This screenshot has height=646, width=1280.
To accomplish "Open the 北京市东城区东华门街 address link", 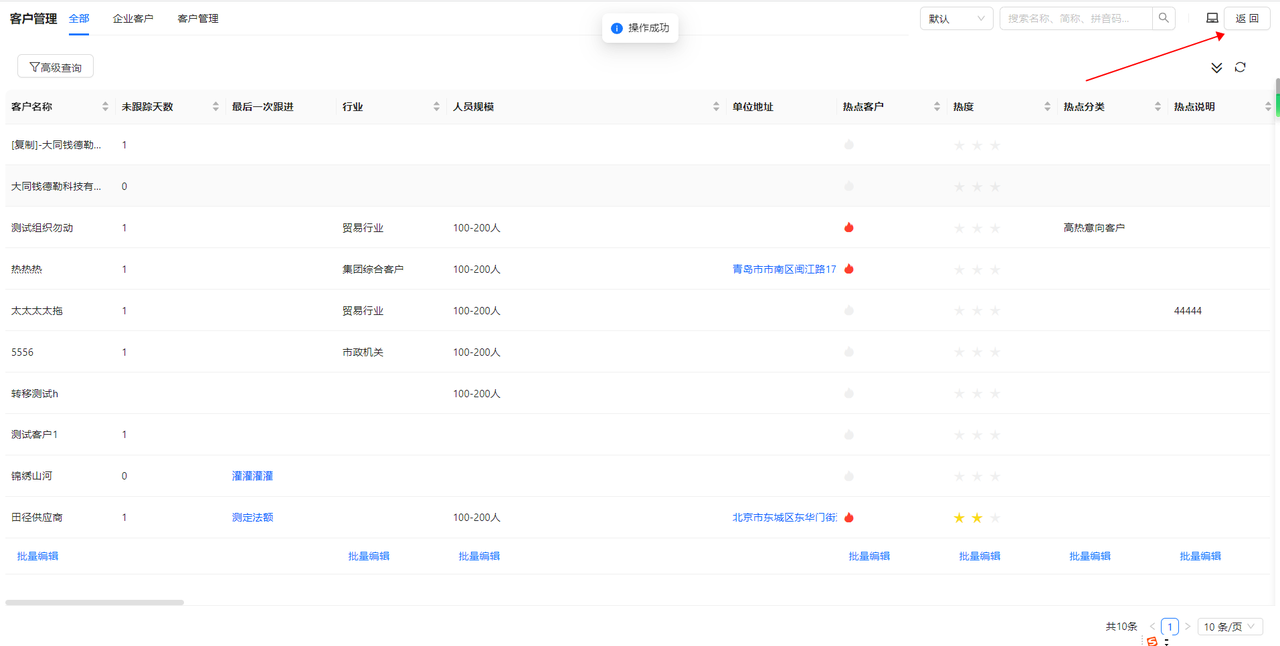I will coord(784,517).
